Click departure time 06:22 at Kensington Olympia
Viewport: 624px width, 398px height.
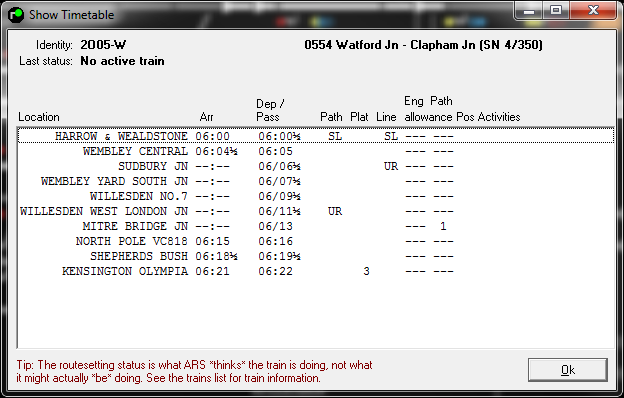click(275, 271)
